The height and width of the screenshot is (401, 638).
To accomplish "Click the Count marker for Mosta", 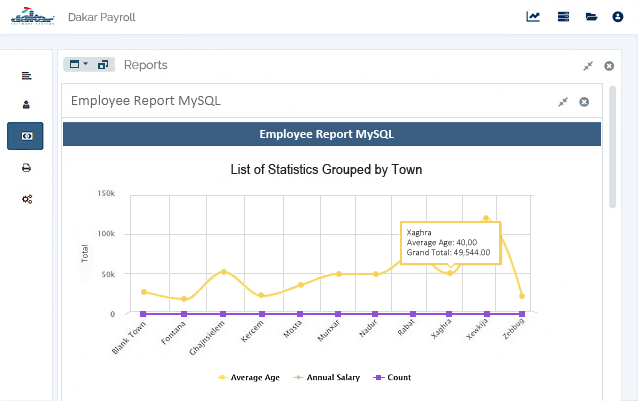I will (300, 314).
